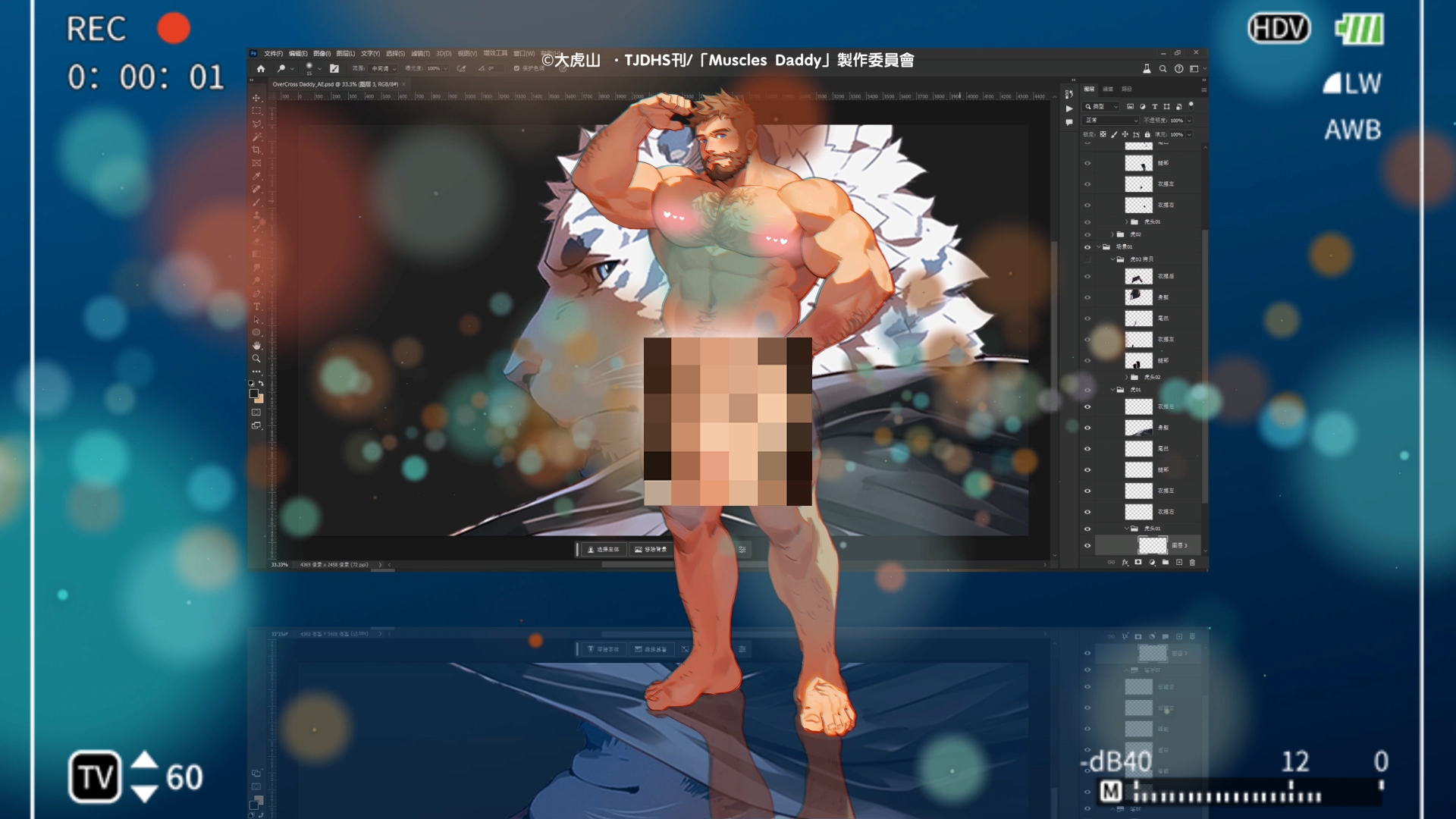Click the foreground color swatch
This screenshot has height=819, width=1456.
click(253, 394)
